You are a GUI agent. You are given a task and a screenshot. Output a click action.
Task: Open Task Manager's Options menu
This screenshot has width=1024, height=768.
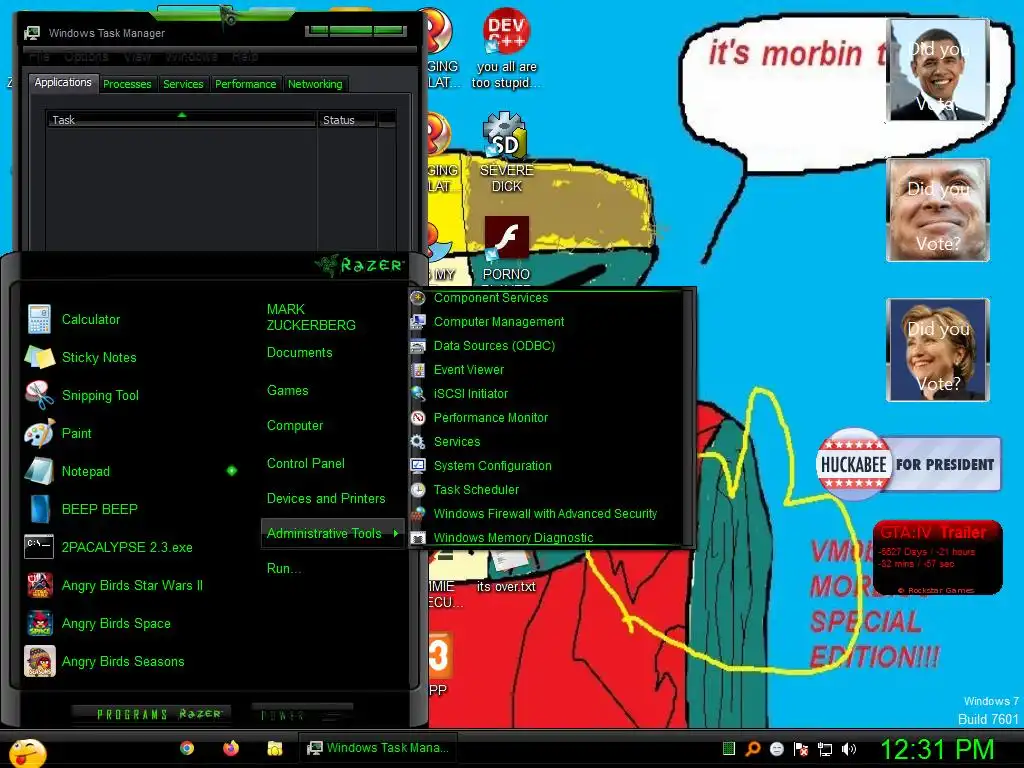point(87,57)
